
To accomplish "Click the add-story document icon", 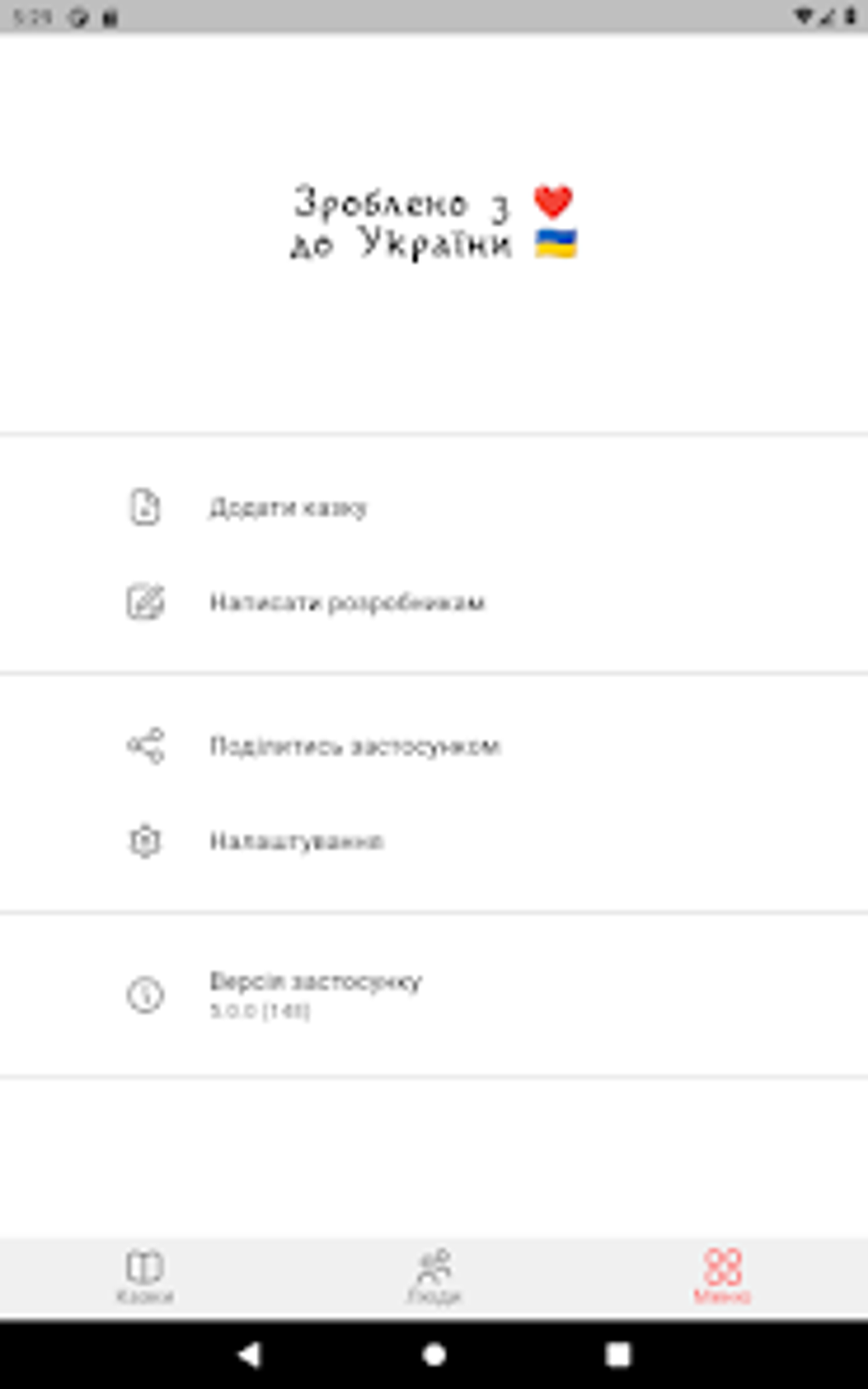I will 145,507.
